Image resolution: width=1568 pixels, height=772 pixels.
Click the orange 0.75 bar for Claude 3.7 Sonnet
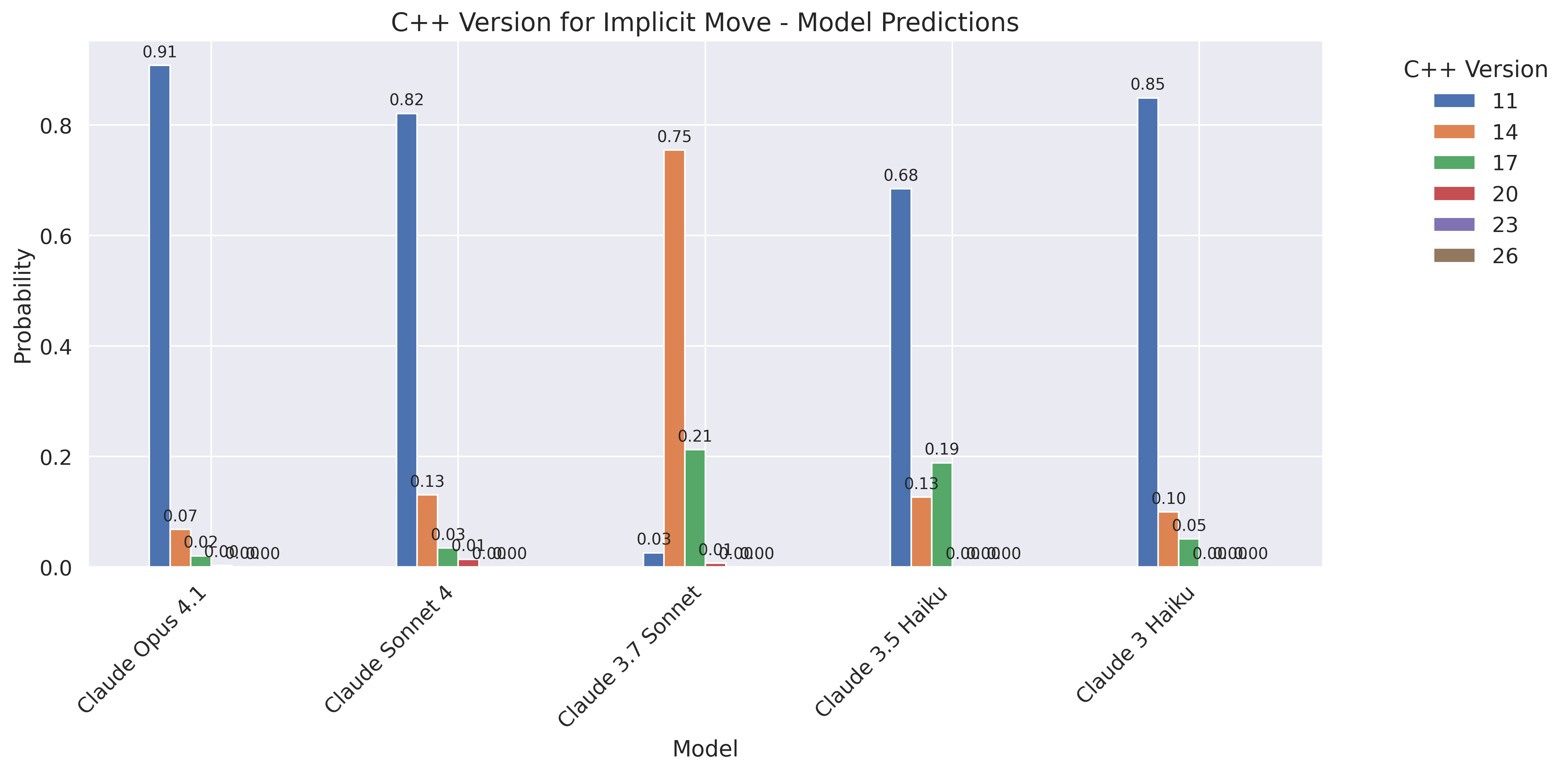(675, 359)
